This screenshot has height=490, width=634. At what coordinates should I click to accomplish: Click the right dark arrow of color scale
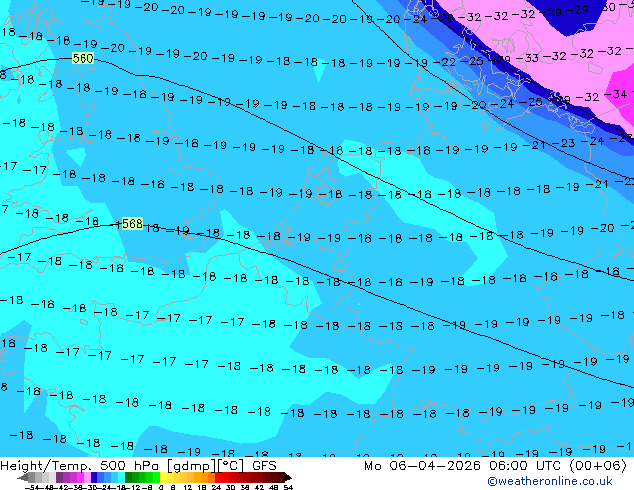point(288,478)
